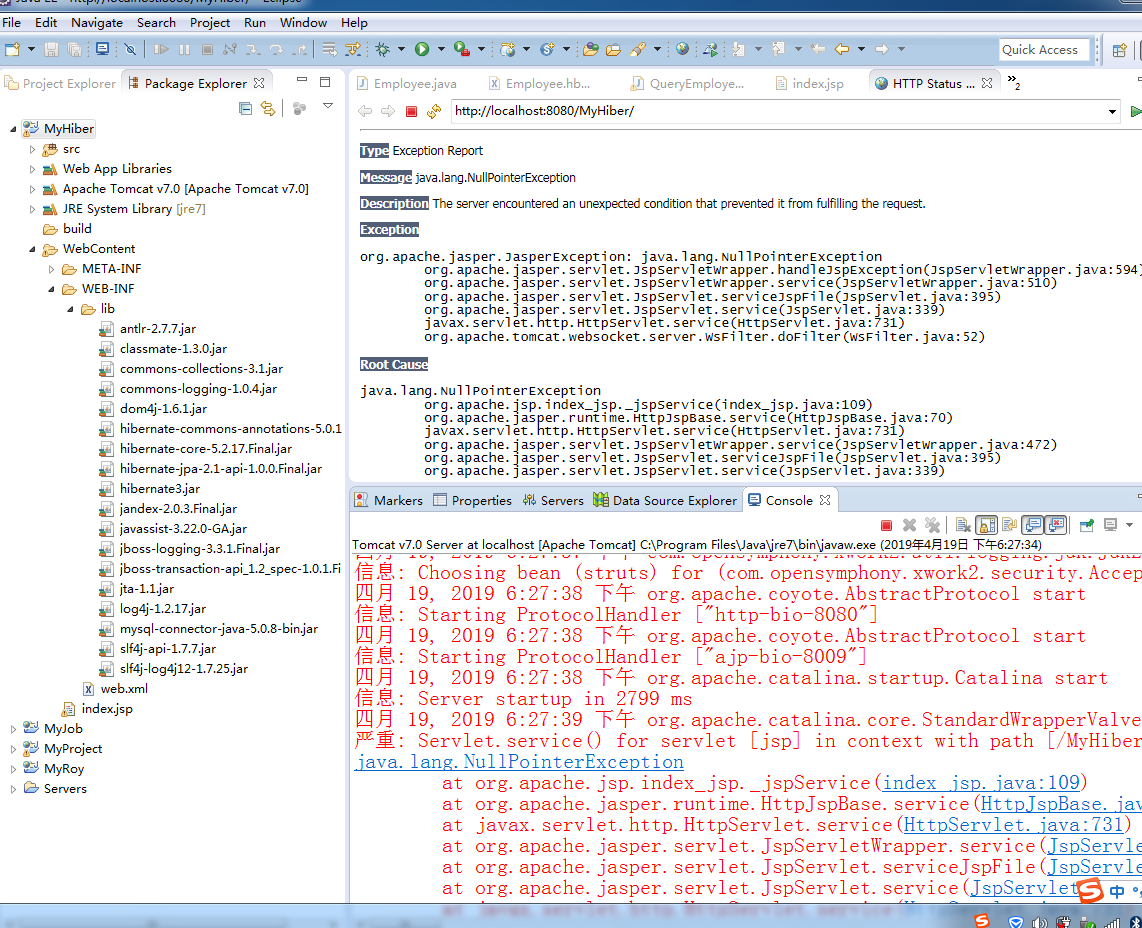
Task: Click the Clear Console icon
Action: [x=963, y=525]
